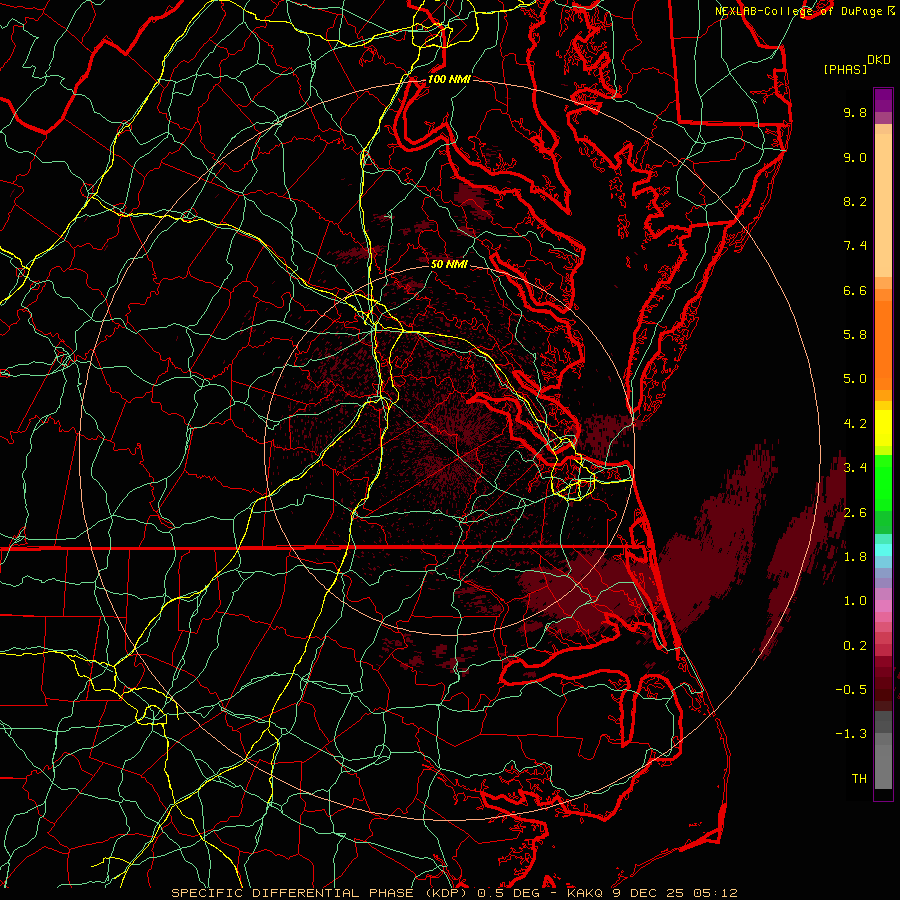Click the 6.6 value on the scale
This screenshot has height=900, width=900.
(855, 290)
